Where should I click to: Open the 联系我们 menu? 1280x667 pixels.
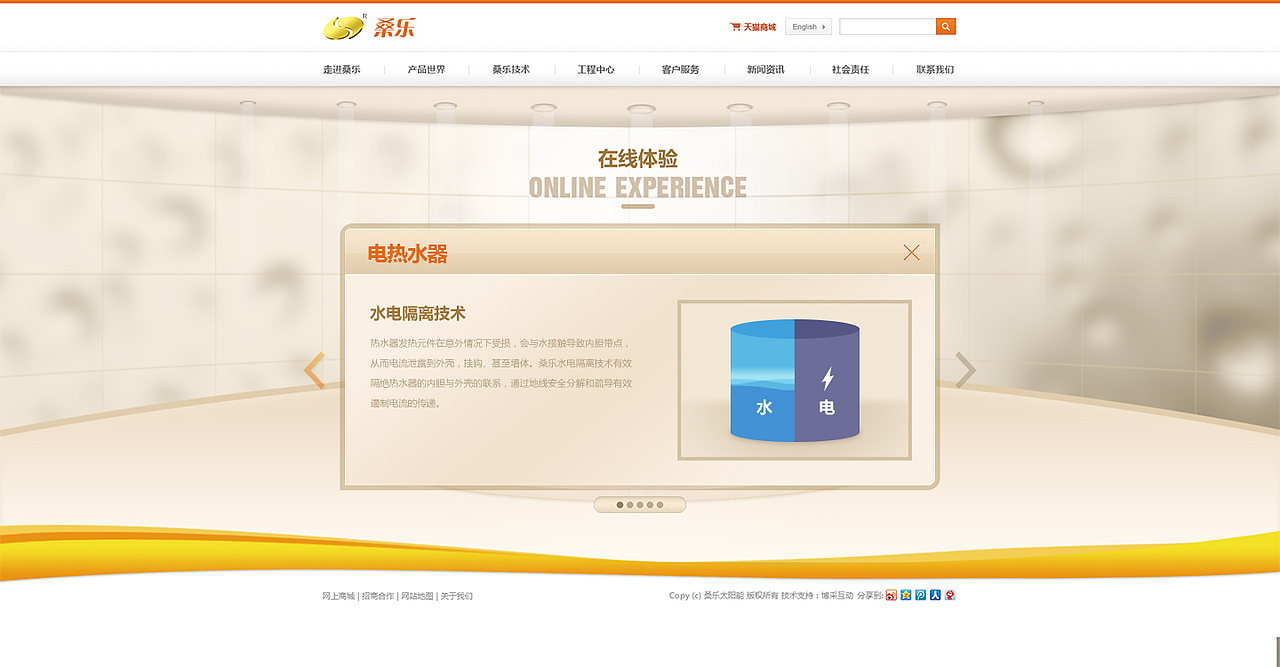pyautogui.click(x=935, y=70)
